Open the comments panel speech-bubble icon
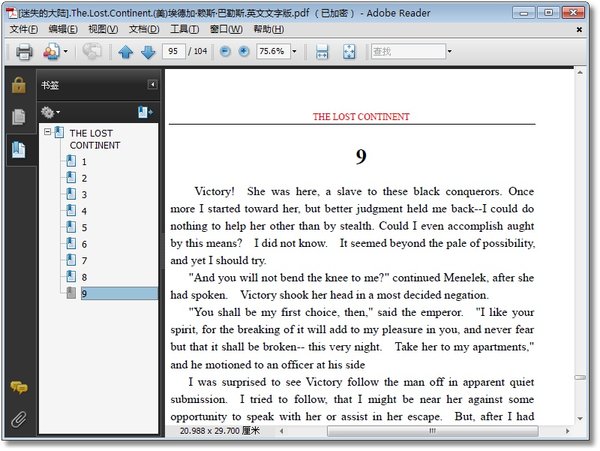 (18, 388)
